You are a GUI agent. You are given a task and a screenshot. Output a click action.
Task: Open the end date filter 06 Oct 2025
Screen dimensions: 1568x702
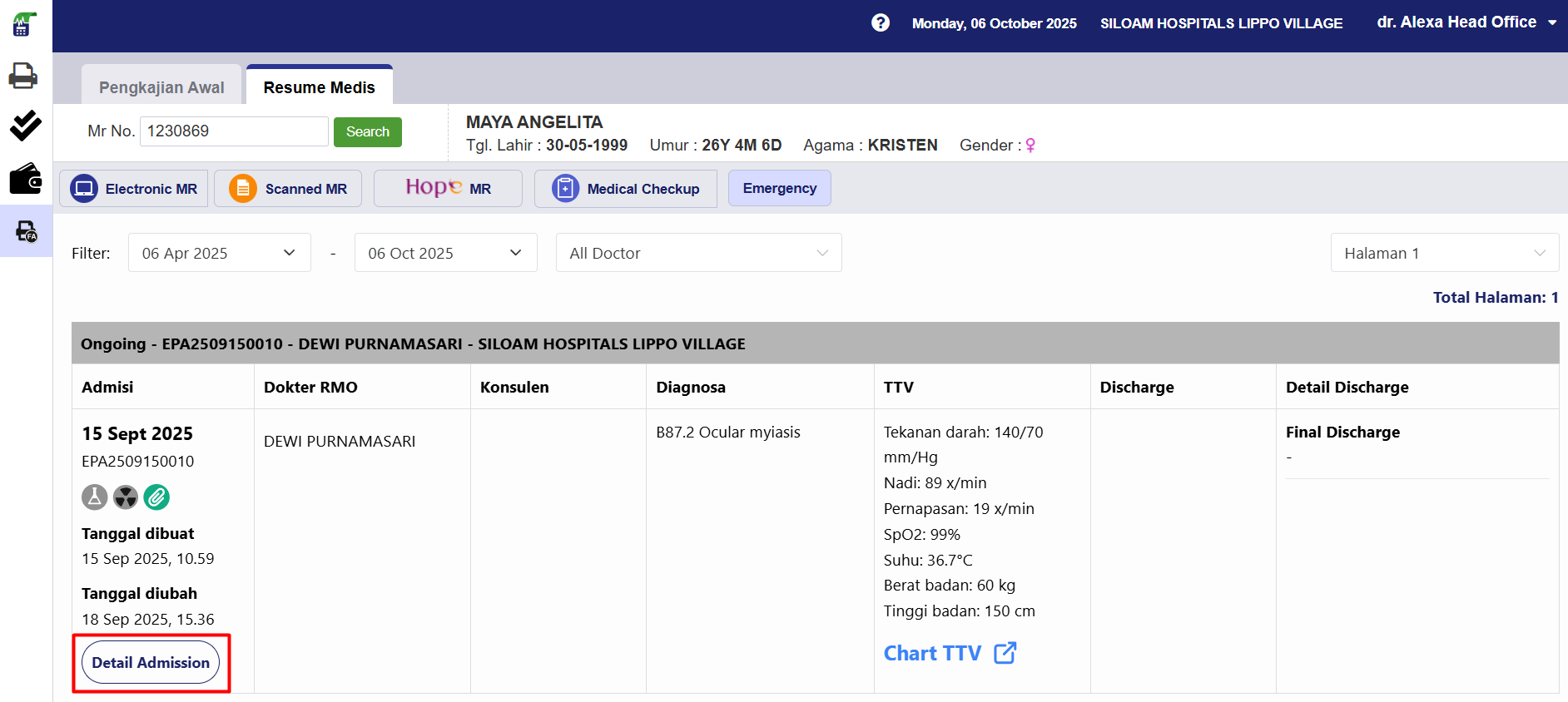click(445, 253)
